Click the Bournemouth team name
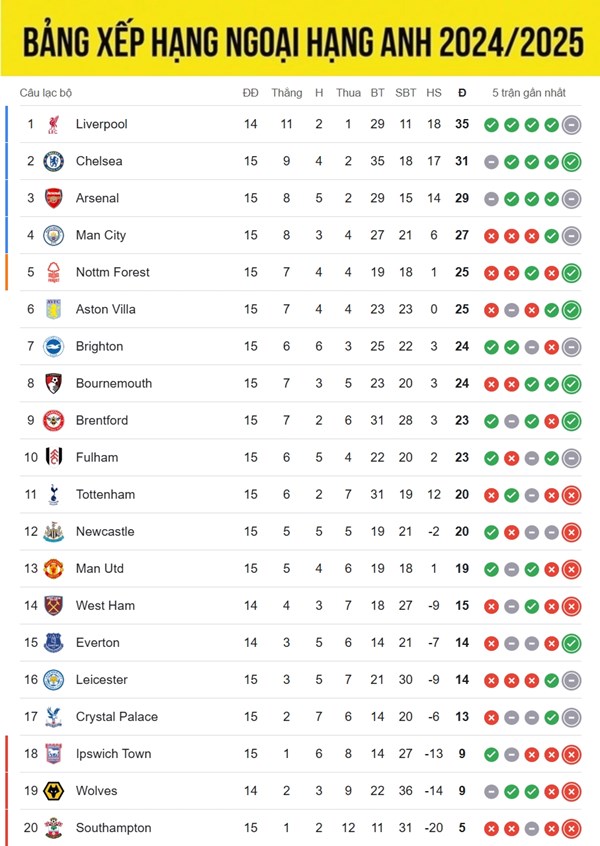600x846 pixels. (114, 384)
